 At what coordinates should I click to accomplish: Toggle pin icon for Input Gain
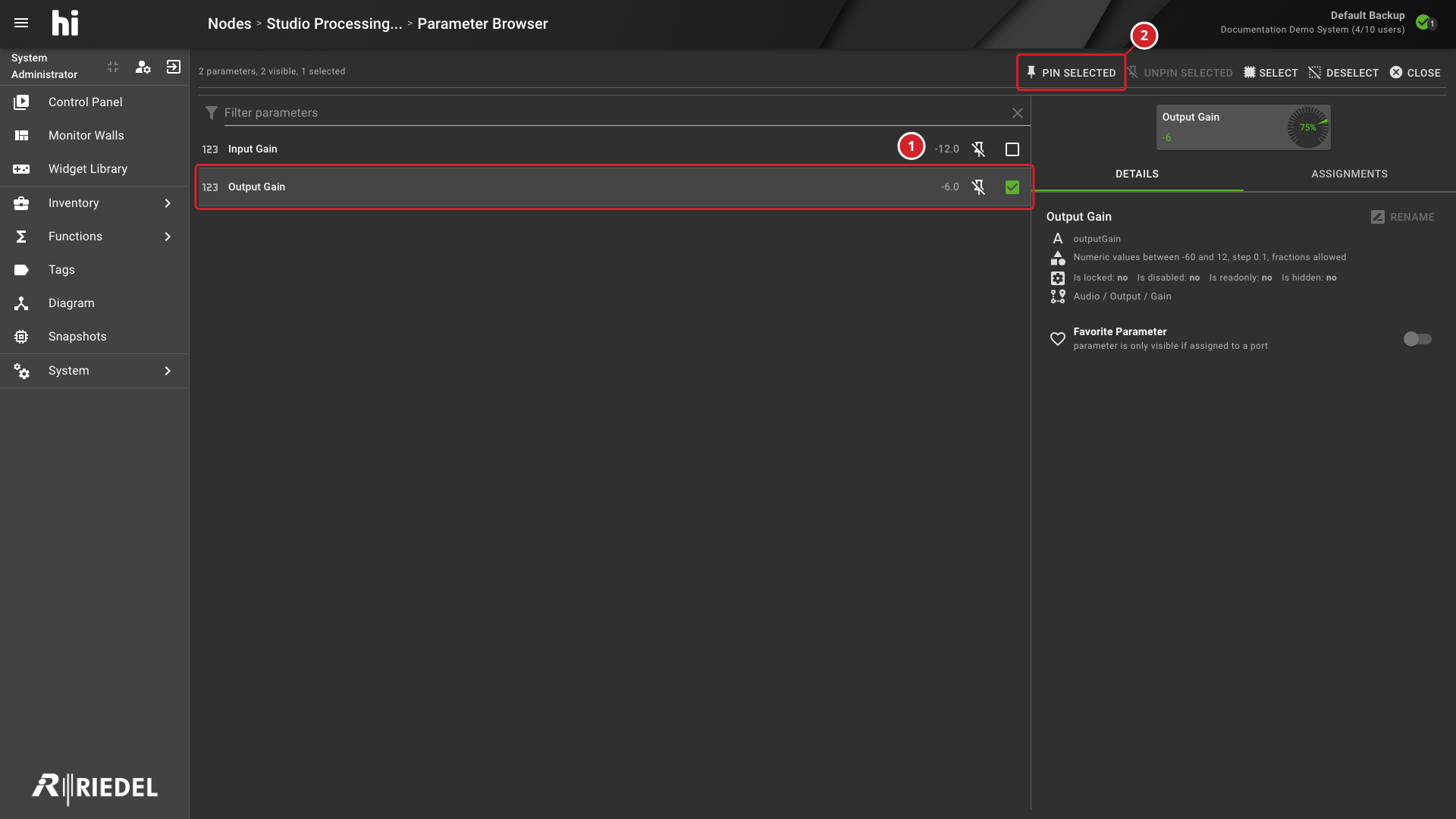pos(979,149)
